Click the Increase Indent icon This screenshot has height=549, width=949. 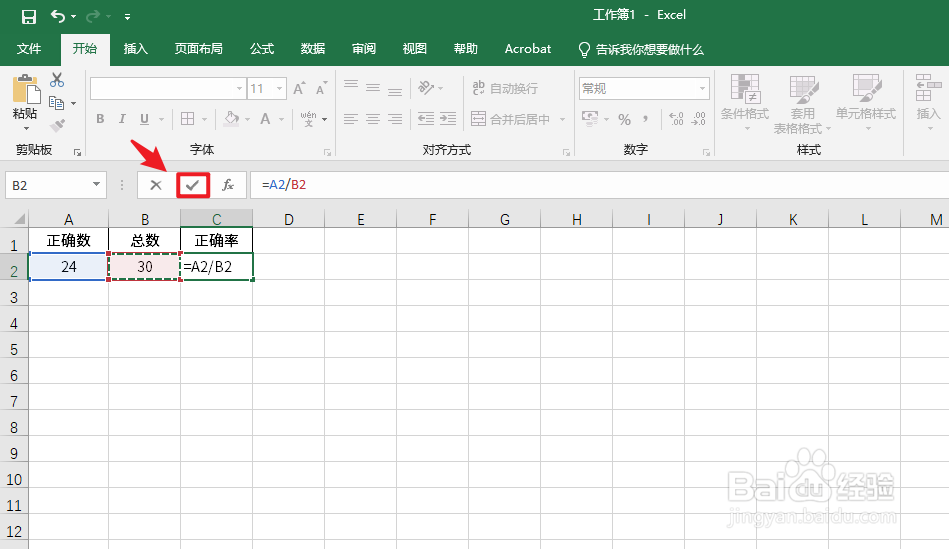click(x=448, y=119)
